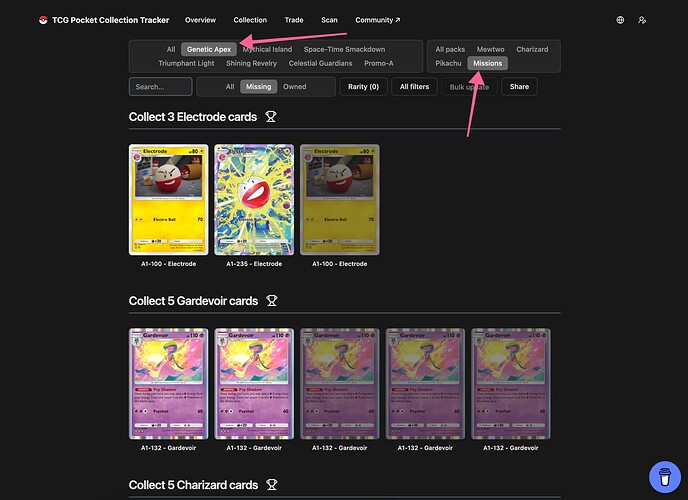Open the Rarity (0) dropdown
Screen dimensions: 688x500
(363, 87)
